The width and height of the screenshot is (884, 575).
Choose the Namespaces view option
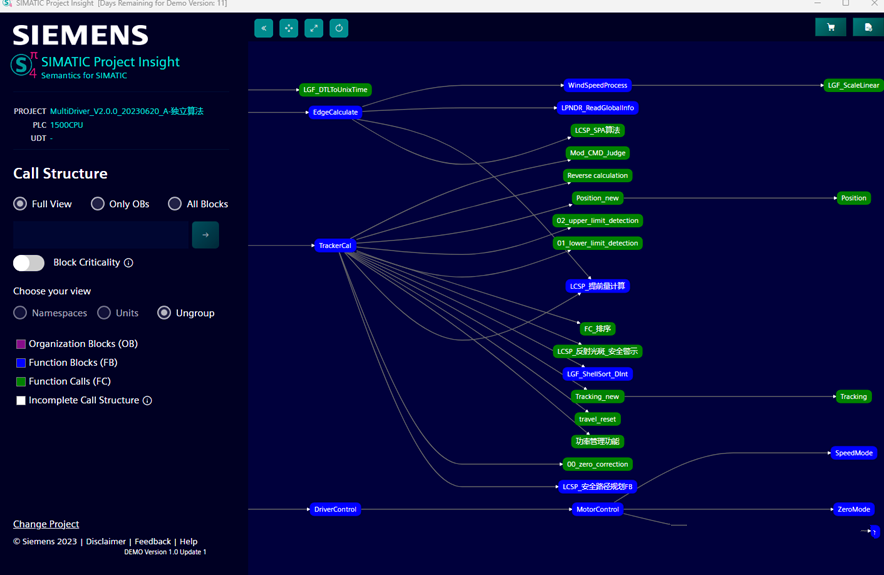[x=20, y=313]
